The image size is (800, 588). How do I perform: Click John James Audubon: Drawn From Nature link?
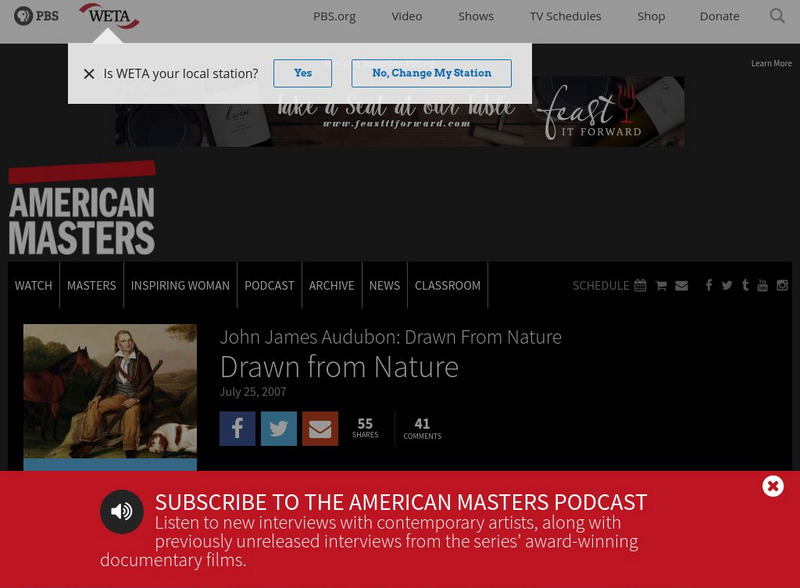[391, 337]
